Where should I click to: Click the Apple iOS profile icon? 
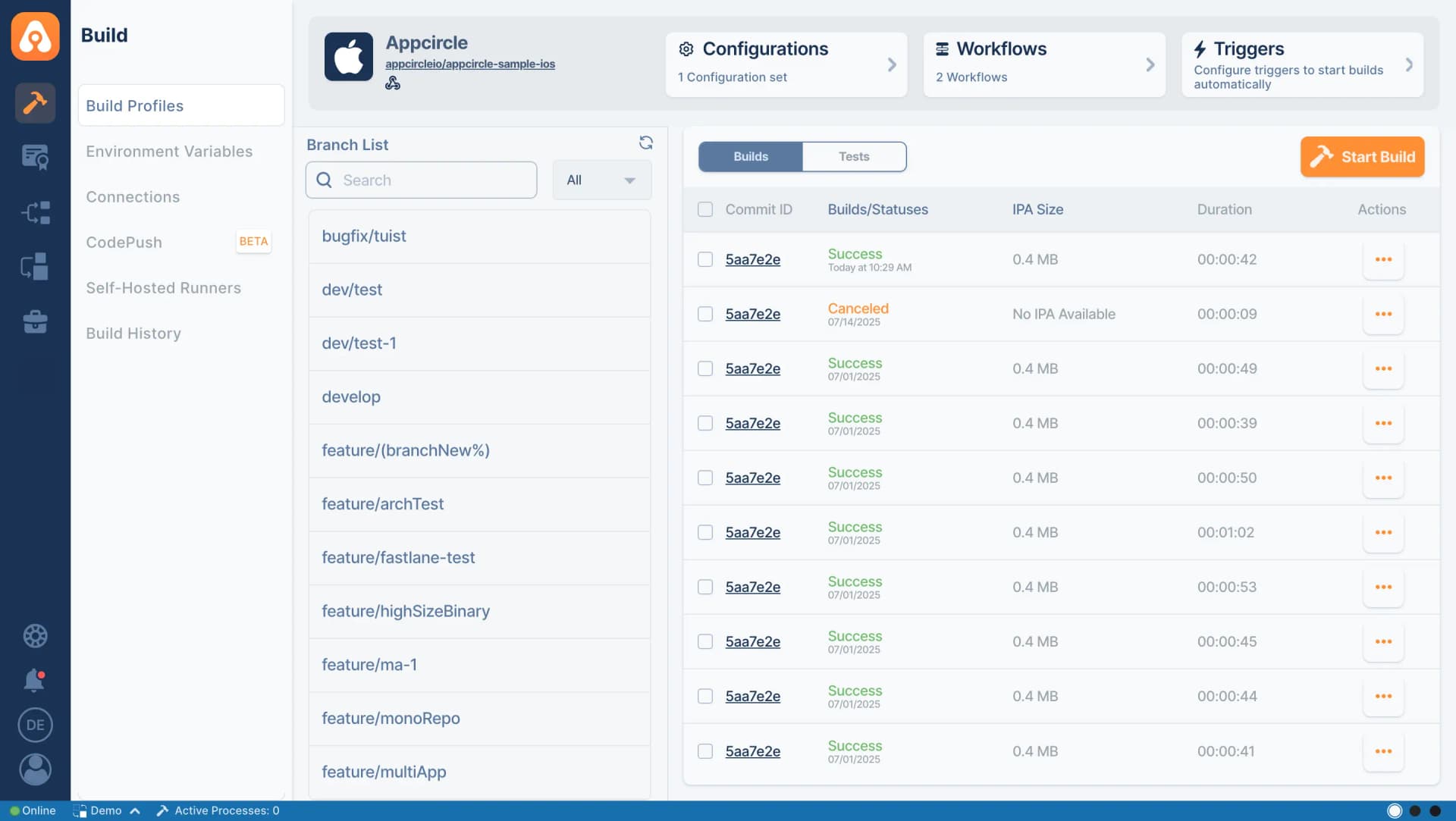click(x=349, y=57)
